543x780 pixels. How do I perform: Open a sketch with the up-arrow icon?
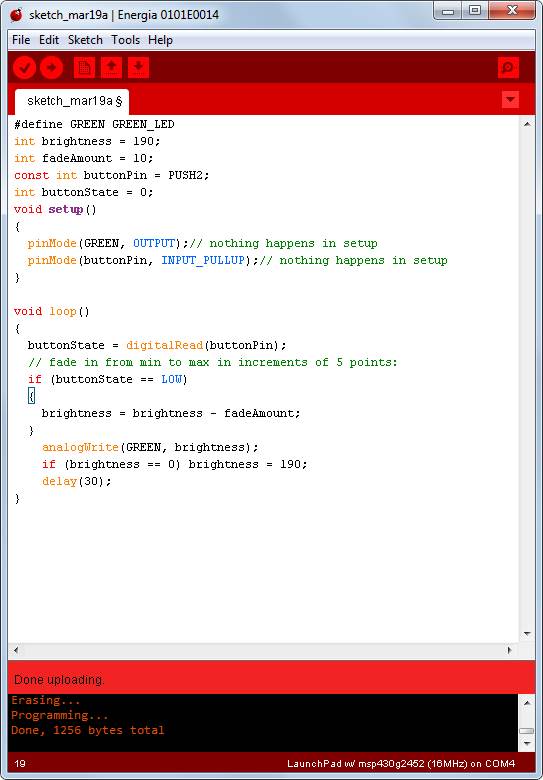coord(111,67)
